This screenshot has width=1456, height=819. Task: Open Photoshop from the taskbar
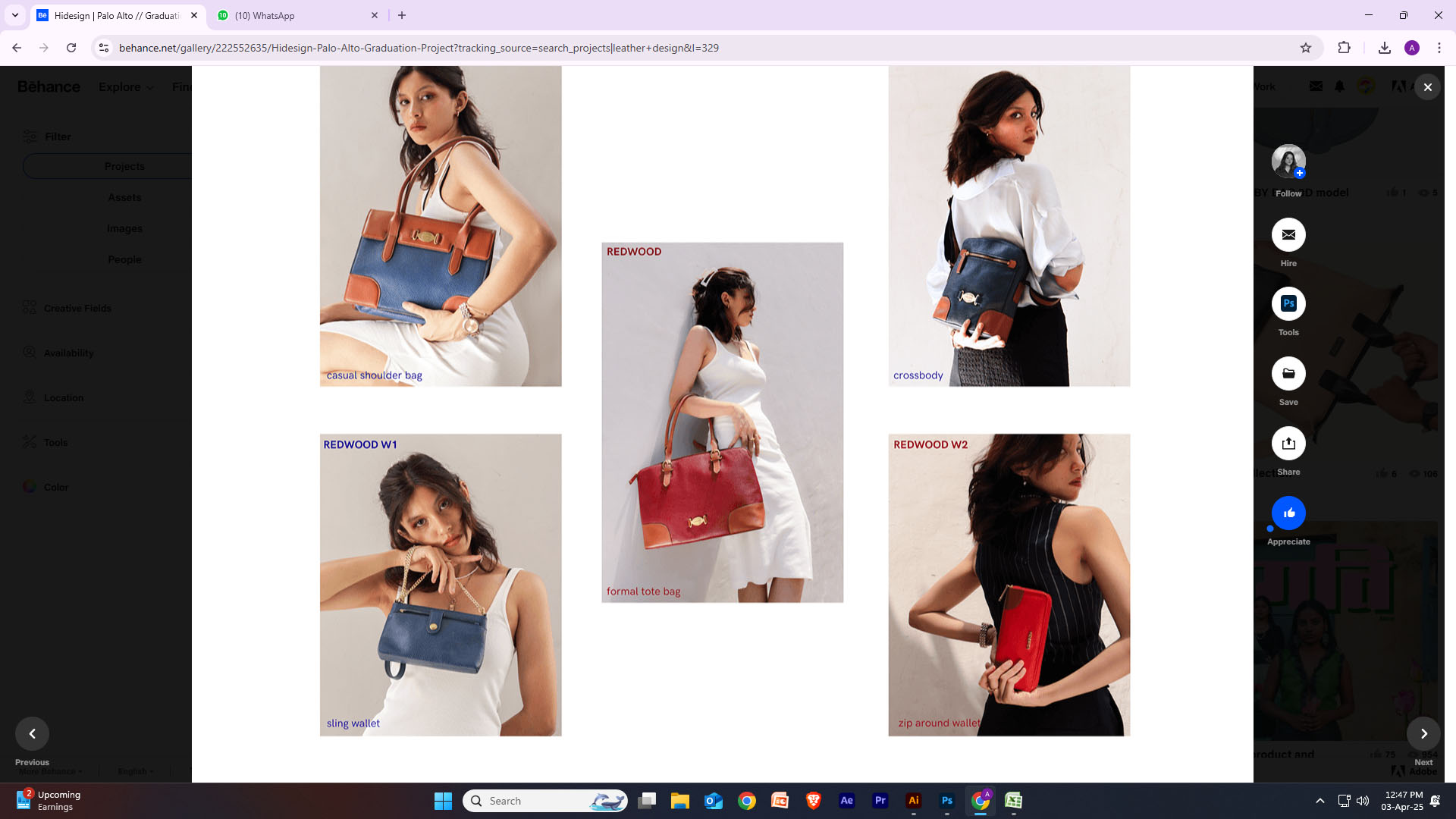pyautogui.click(x=946, y=801)
